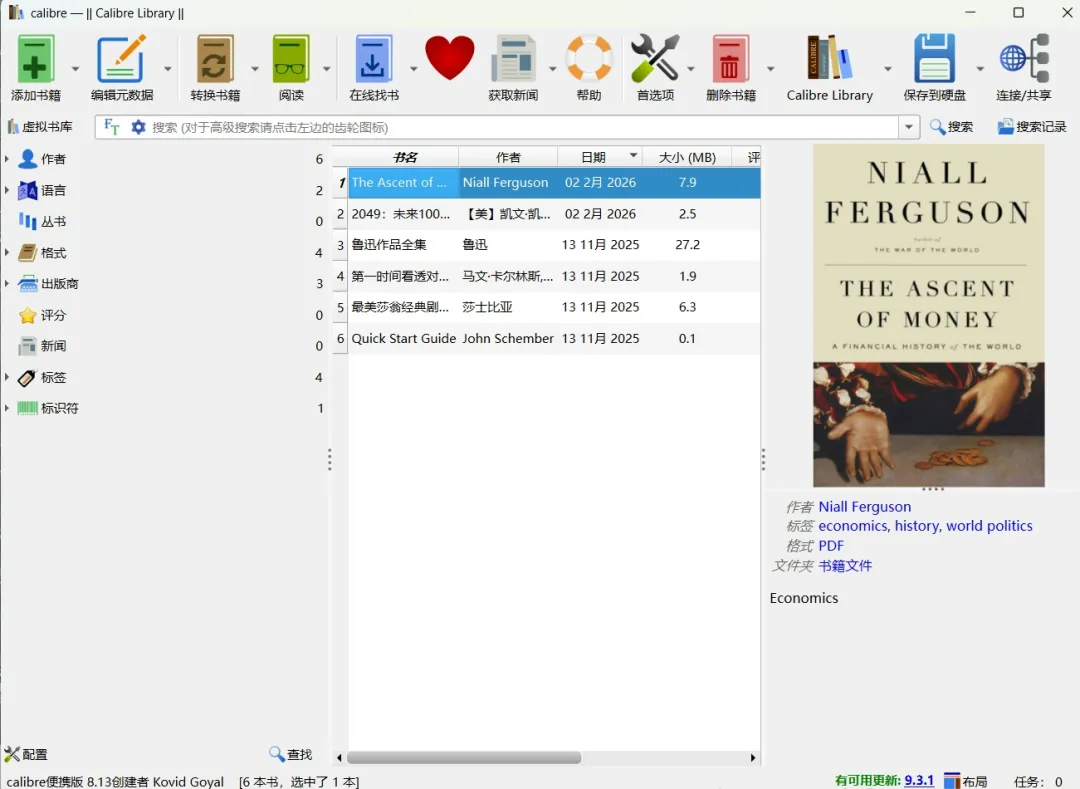Click the 'world politics' tag link
This screenshot has width=1080, height=789.
point(989,526)
